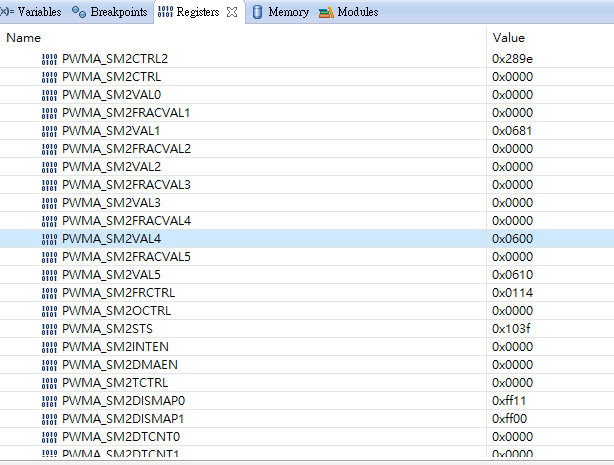Select the PWMA_SM2FRACVAL2 register
The height and width of the screenshot is (465, 614).
(x=126, y=149)
